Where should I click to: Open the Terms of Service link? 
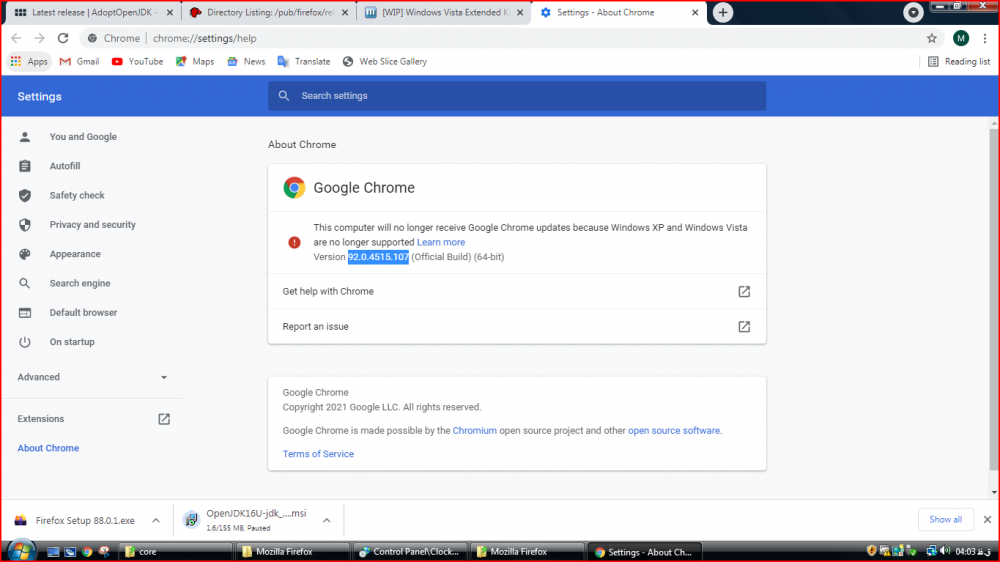point(318,454)
